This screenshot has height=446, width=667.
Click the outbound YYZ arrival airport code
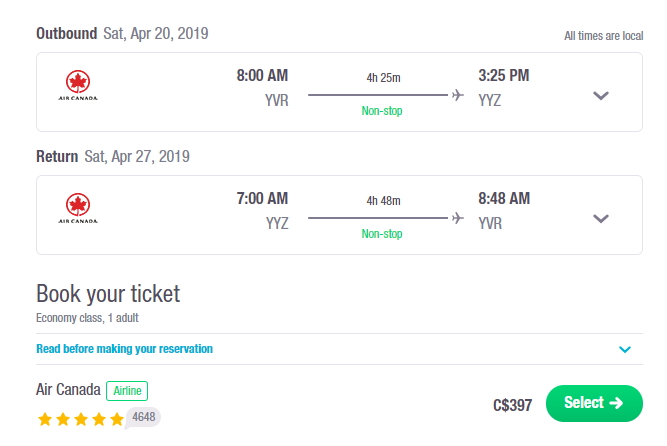click(490, 100)
